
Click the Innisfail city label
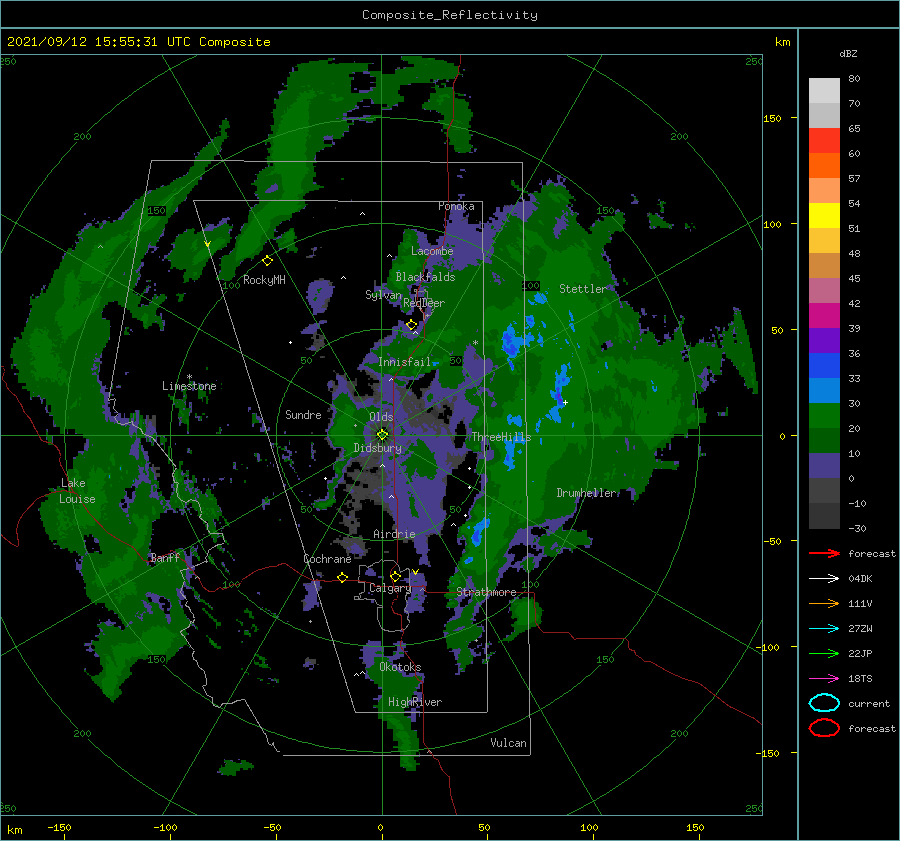pyautogui.click(x=404, y=362)
